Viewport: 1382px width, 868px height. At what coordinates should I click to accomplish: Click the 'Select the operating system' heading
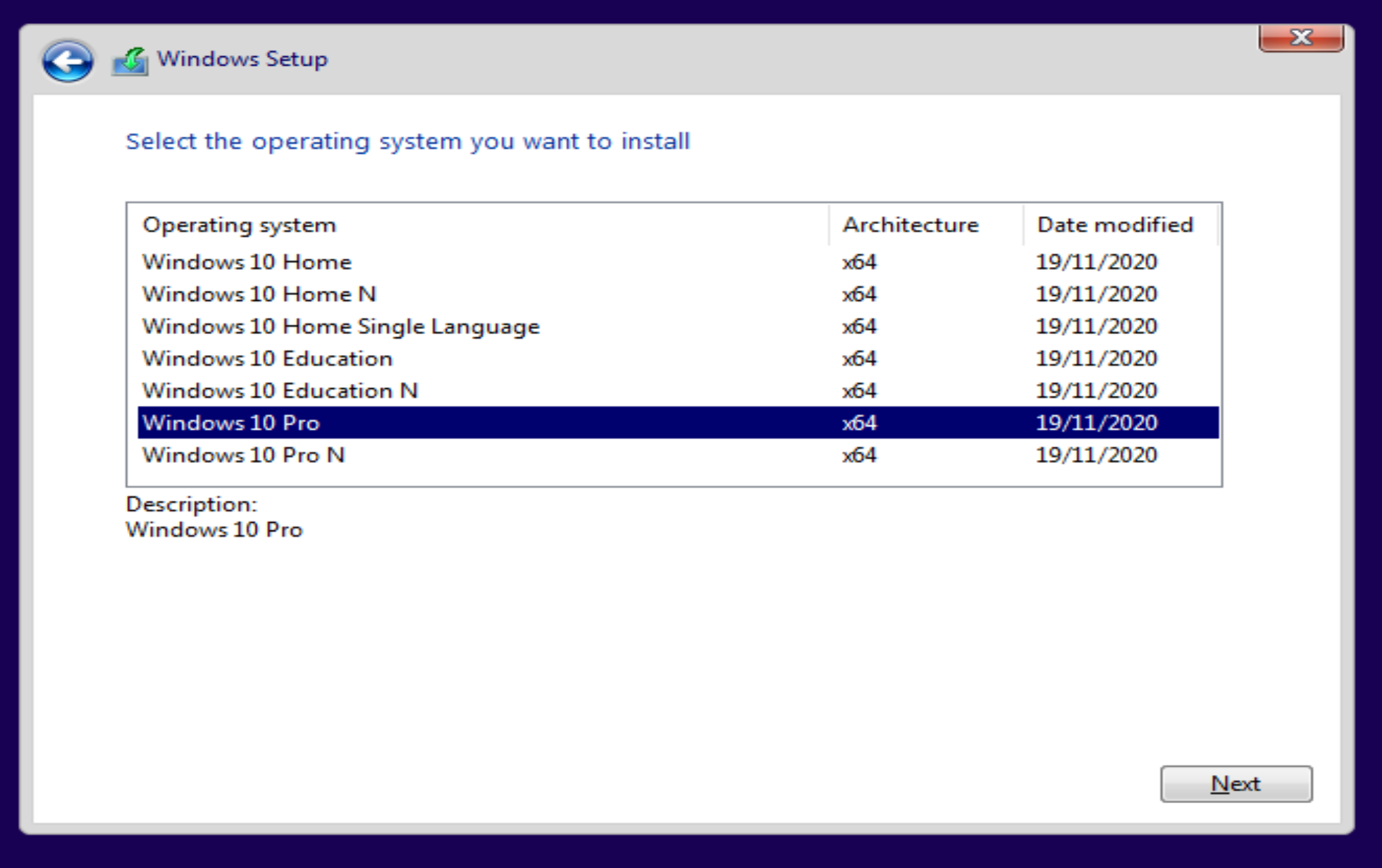[407, 142]
